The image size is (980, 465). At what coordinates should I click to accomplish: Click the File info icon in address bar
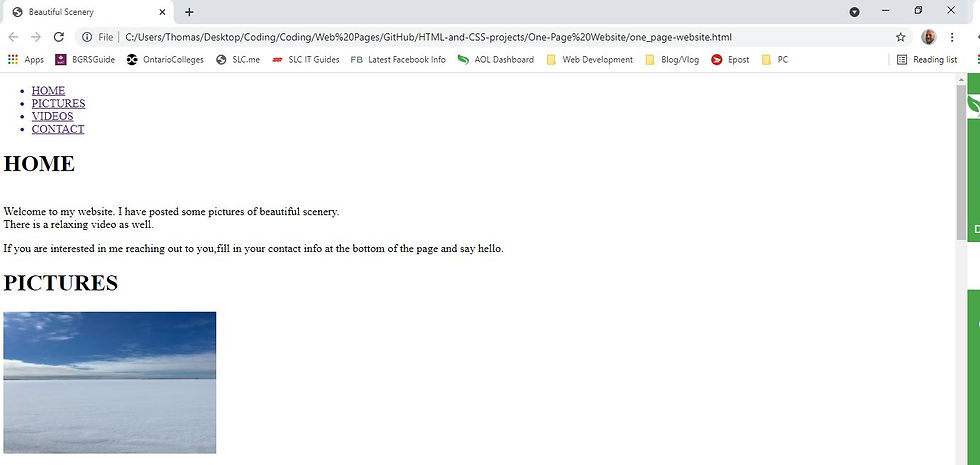point(87,37)
